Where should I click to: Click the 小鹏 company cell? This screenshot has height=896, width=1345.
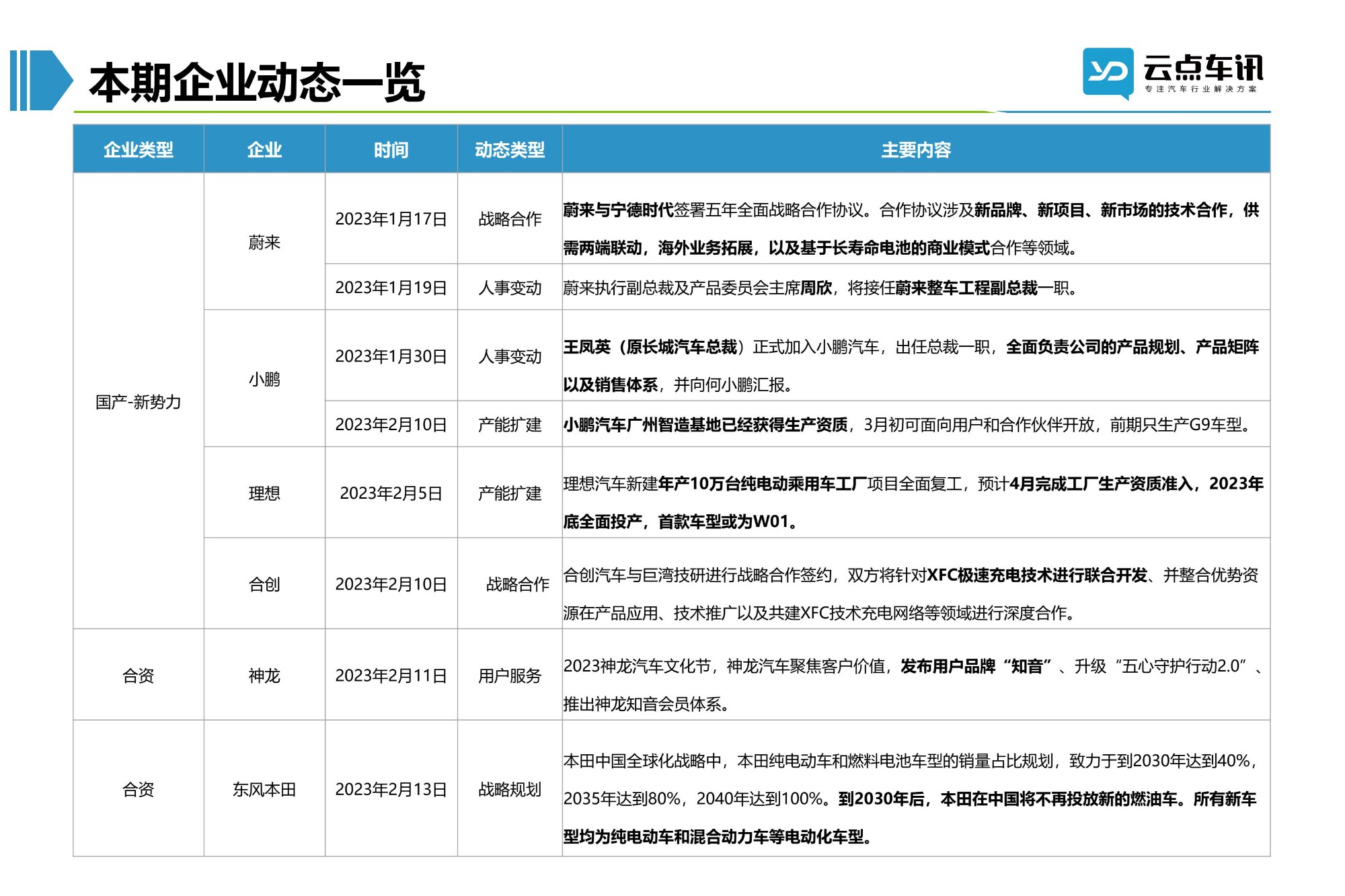pos(264,379)
